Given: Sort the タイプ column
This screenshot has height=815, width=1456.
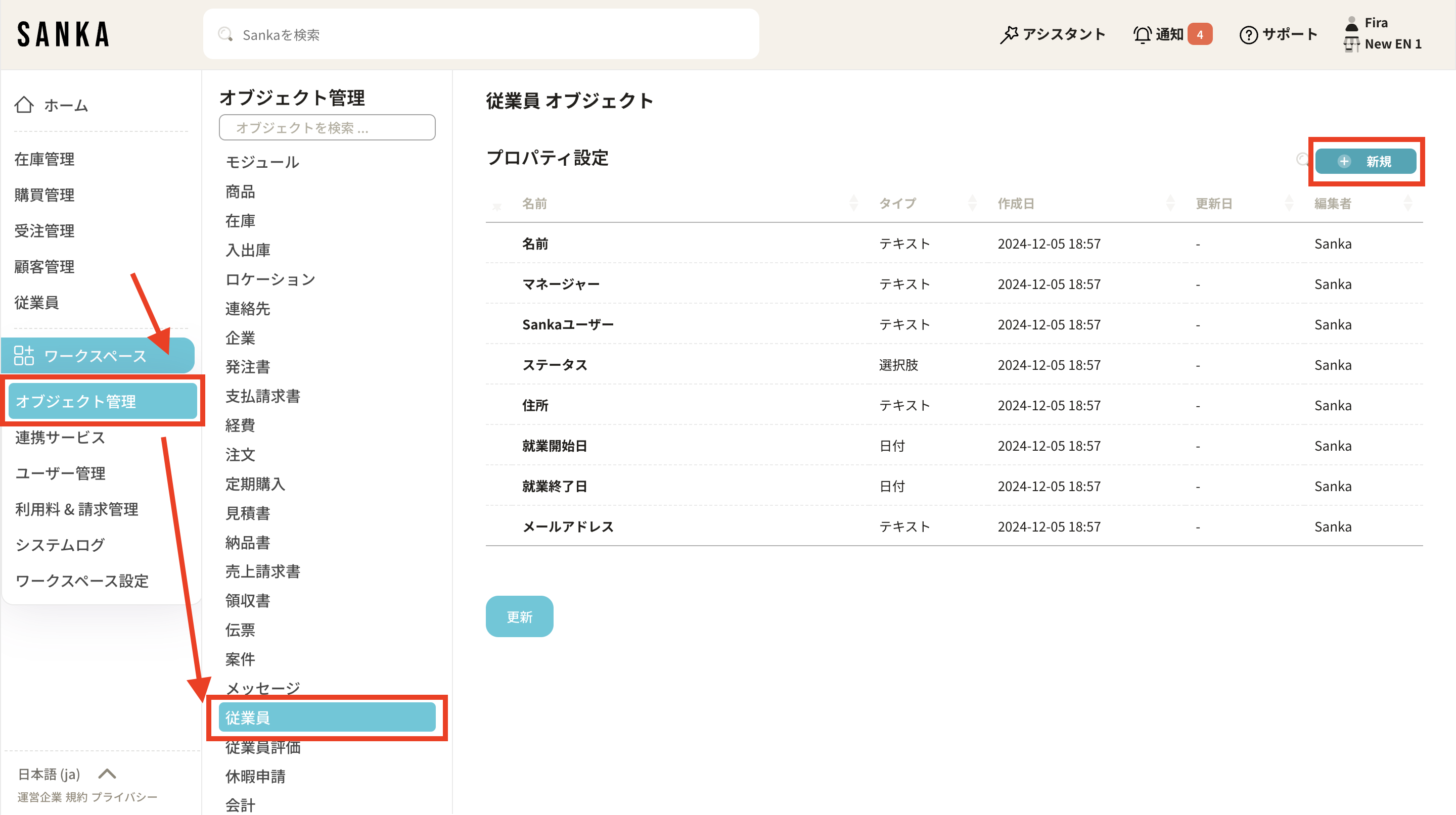Looking at the screenshot, I should [972, 203].
